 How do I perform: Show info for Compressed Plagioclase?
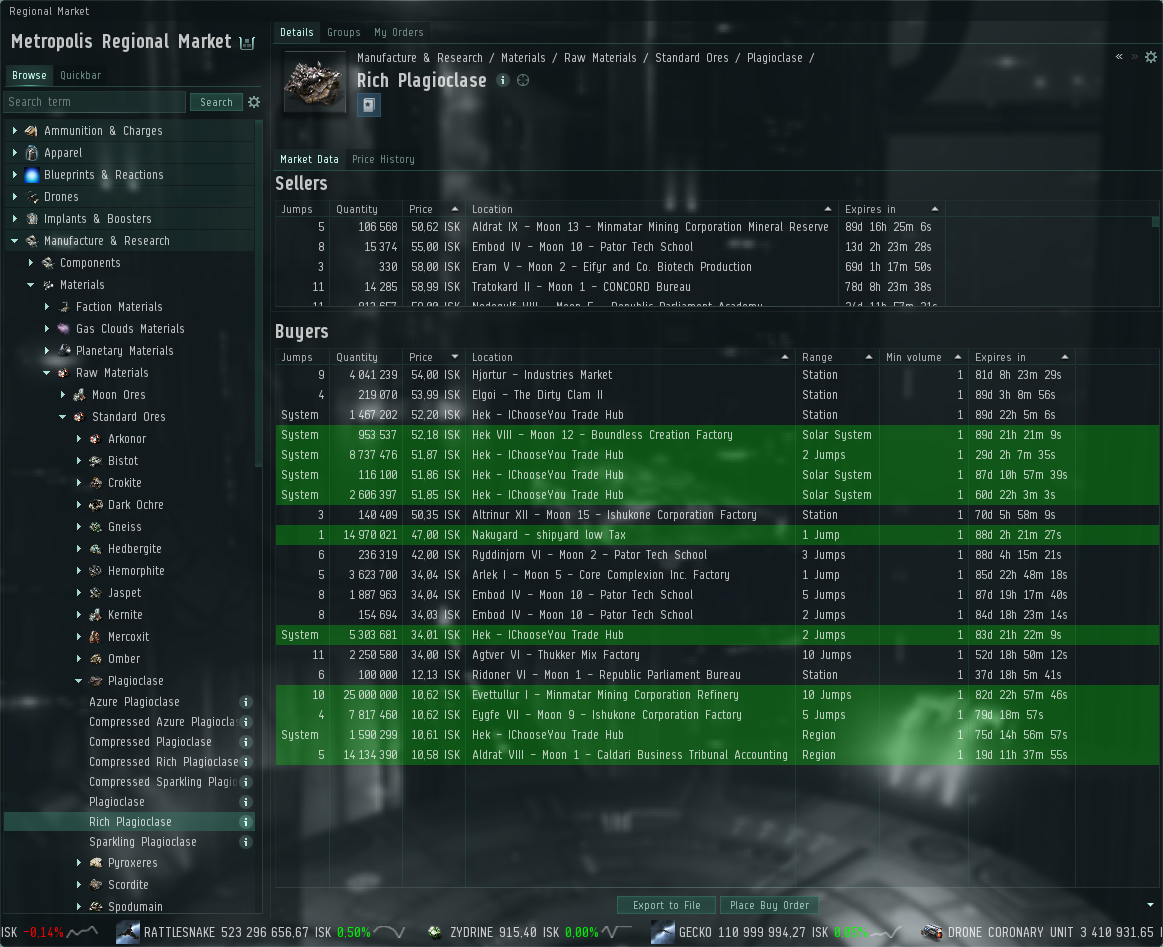(246, 742)
